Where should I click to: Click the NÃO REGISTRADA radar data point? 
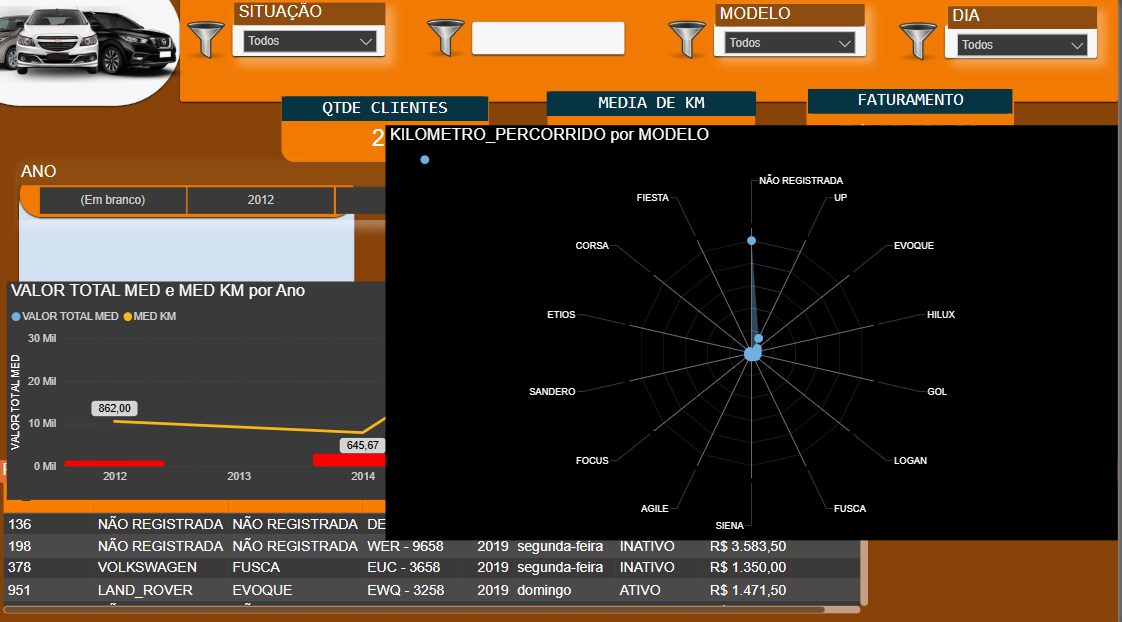click(751, 240)
